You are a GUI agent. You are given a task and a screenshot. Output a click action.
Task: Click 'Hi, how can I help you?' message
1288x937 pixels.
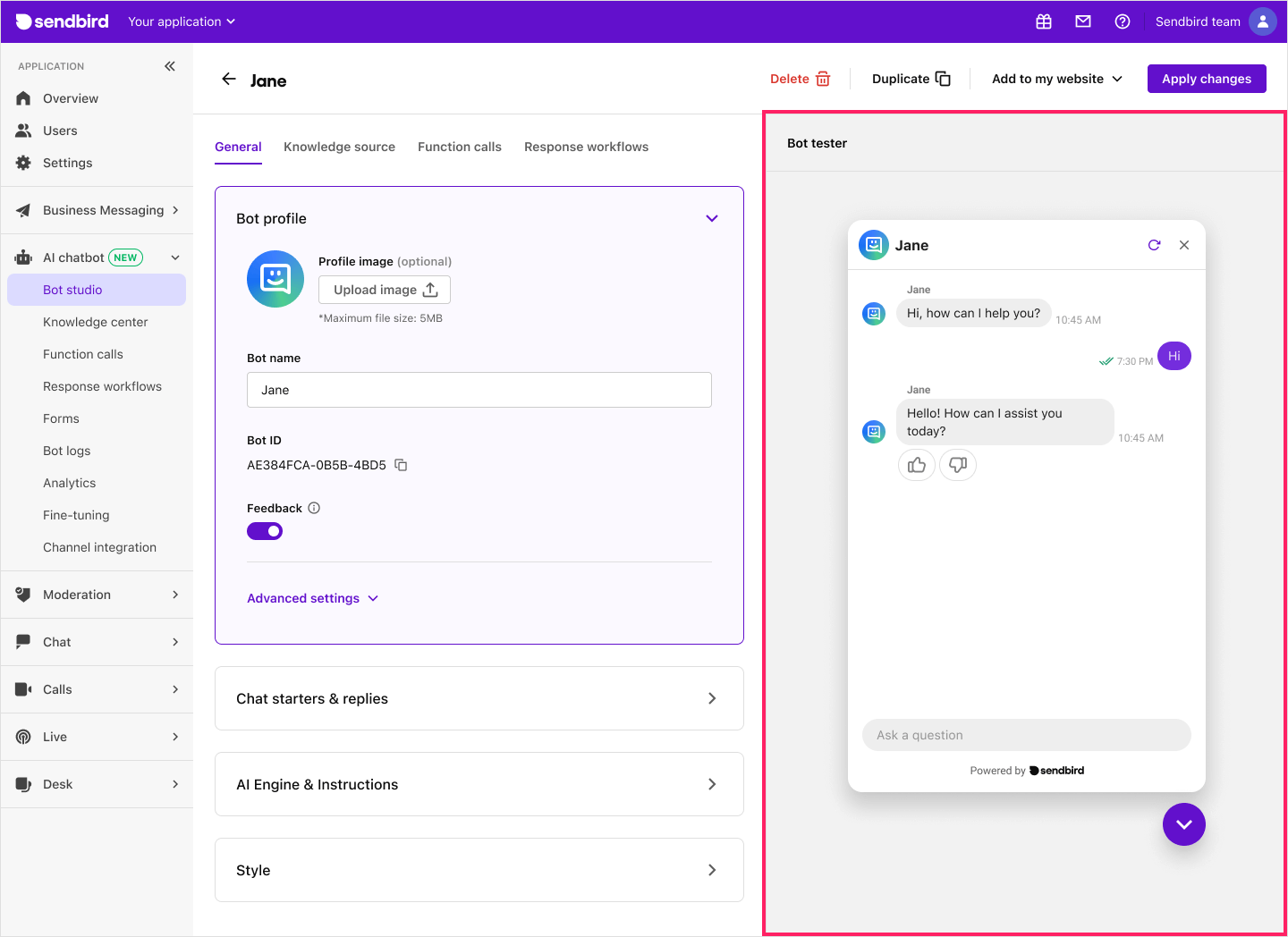(x=974, y=313)
